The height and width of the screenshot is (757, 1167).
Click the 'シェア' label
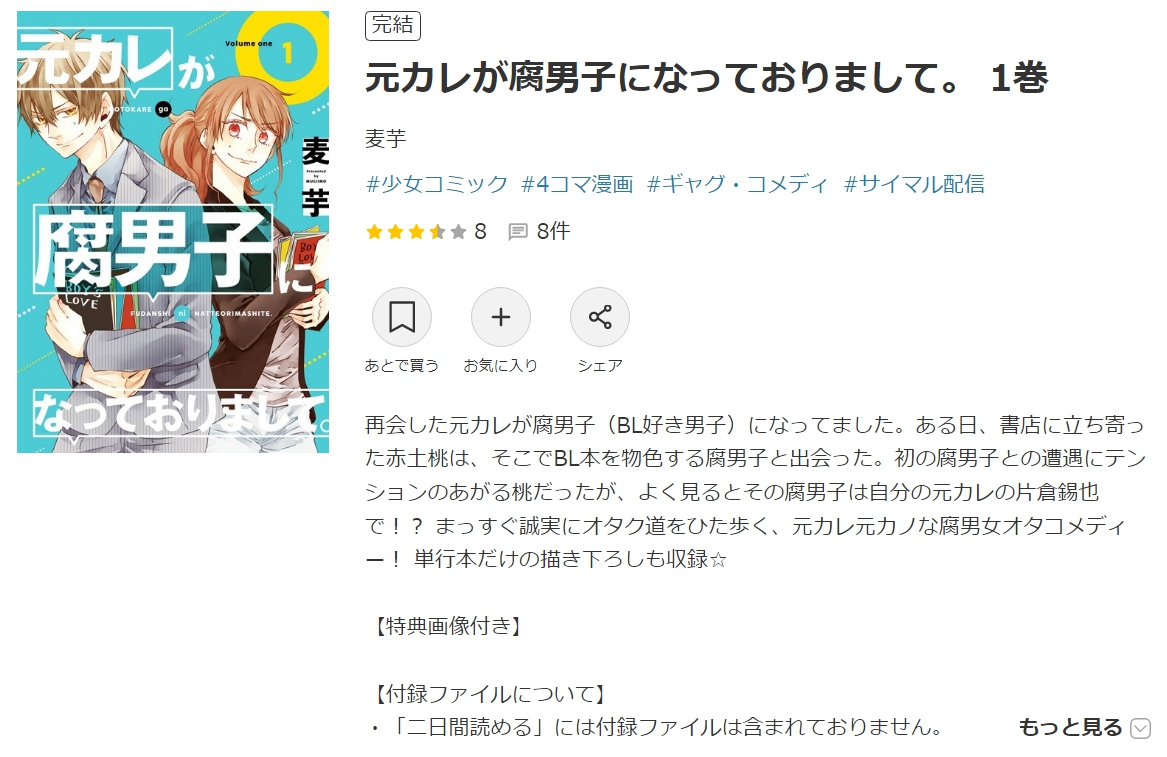pyautogui.click(x=600, y=365)
